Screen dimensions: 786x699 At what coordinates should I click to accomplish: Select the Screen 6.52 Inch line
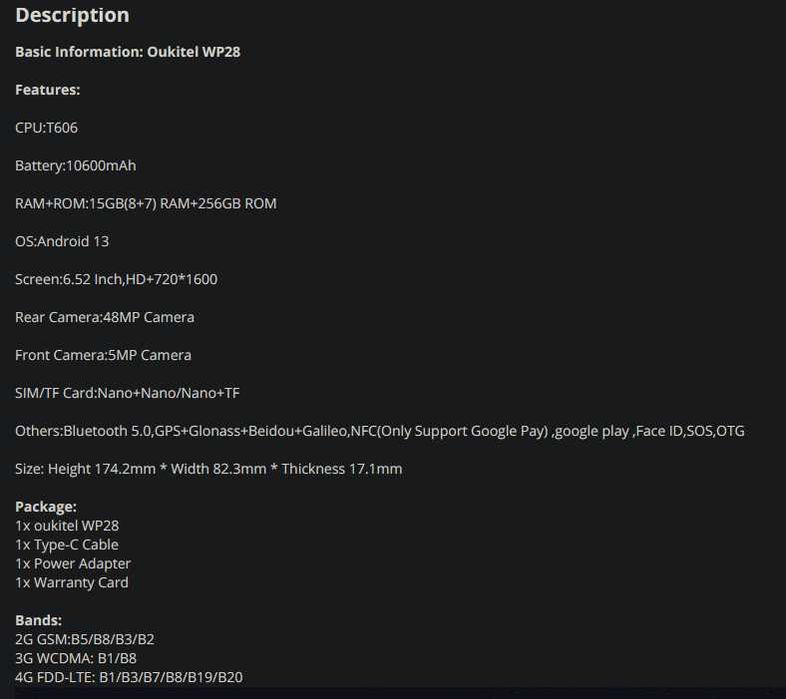click(116, 280)
